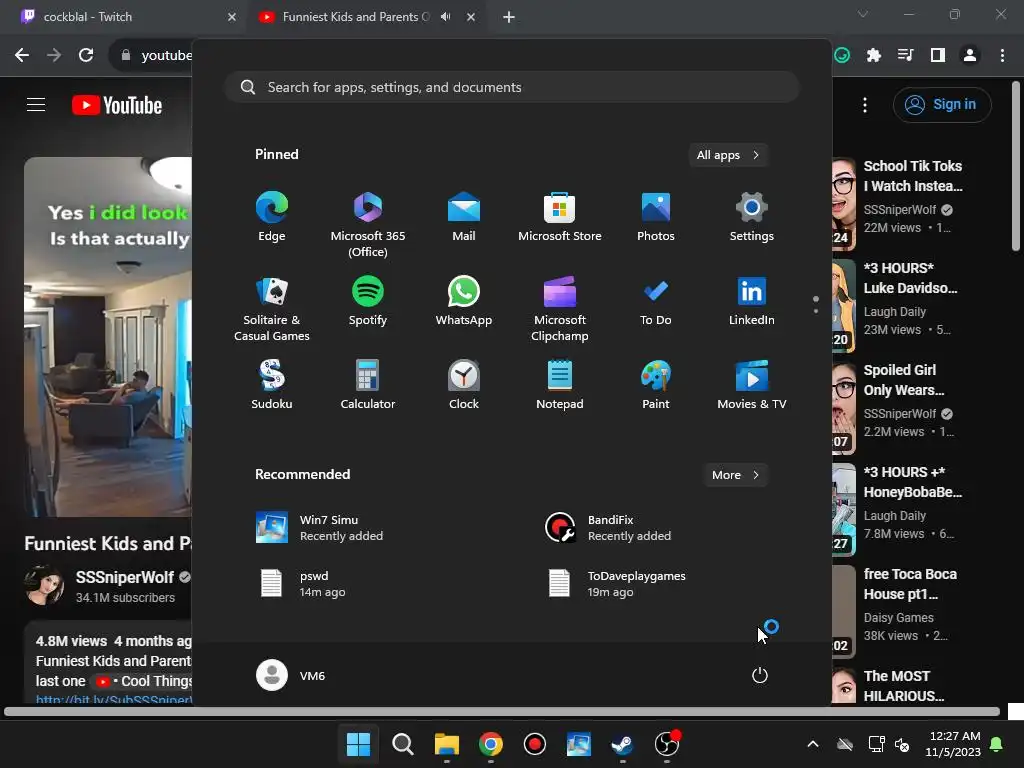
Task: Go to next page of pinned apps
Action: 816,312
